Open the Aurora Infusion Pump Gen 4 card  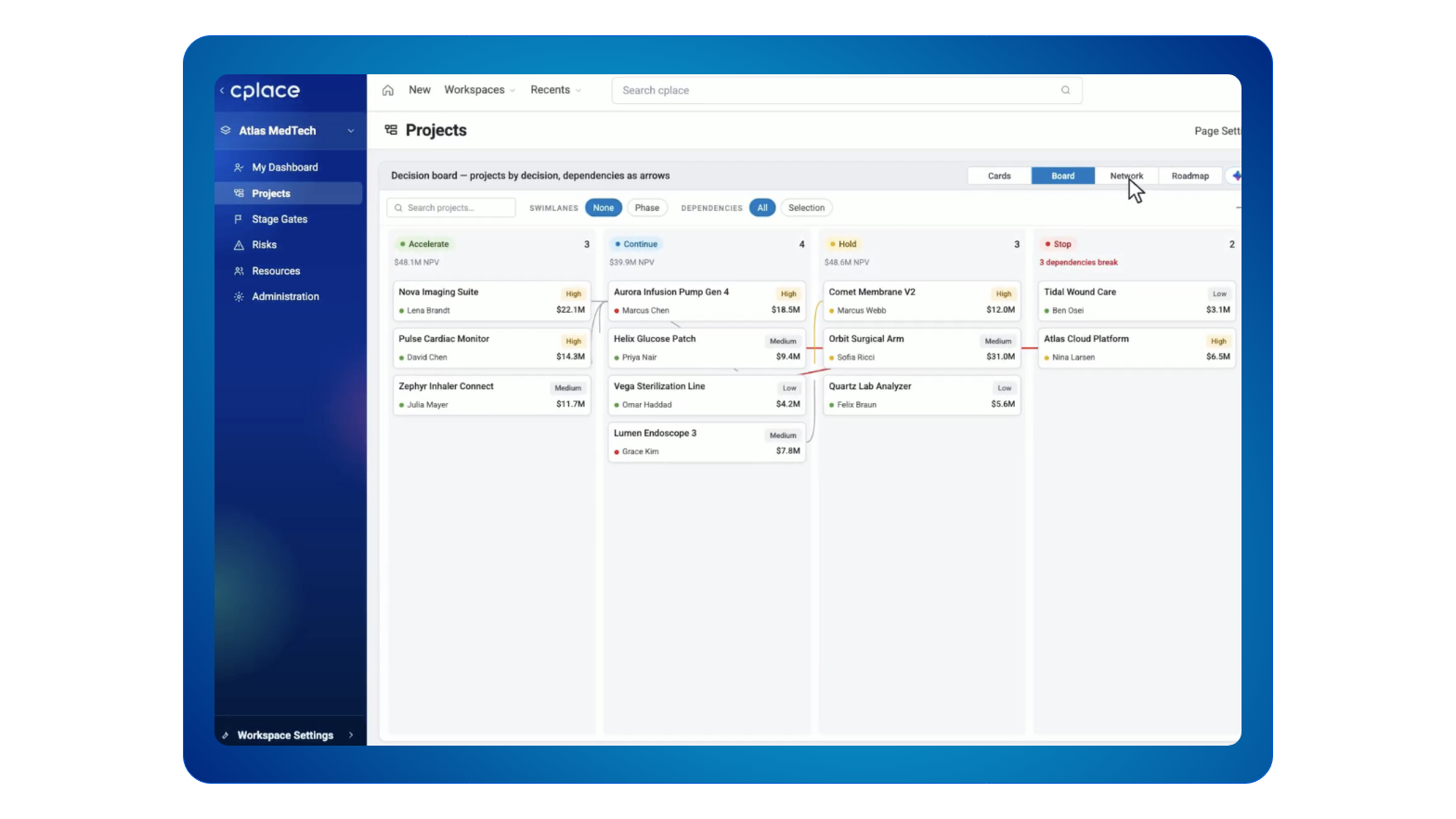(707, 301)
